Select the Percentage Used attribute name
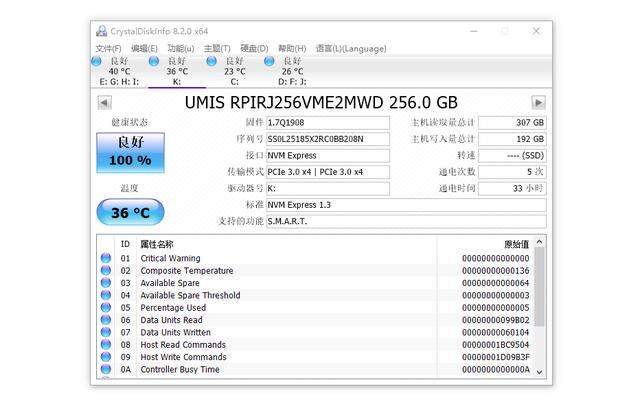The height and width of the screenshot is (404, 640). pyautogui.click(x=173, y=308)
